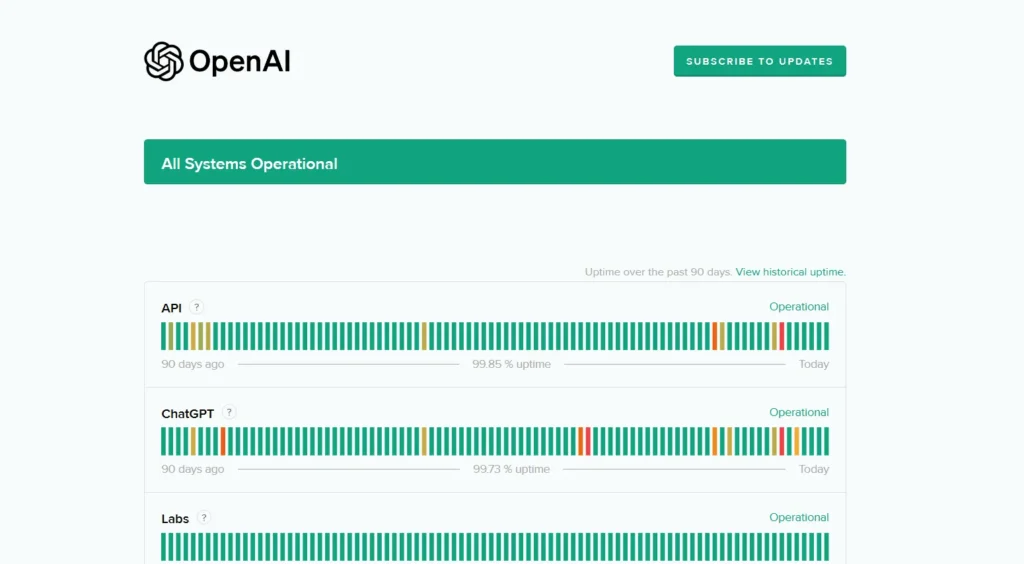Click the red outage bar in ChatGPT timeline middle
The image size is (1024, 564).
588,441
